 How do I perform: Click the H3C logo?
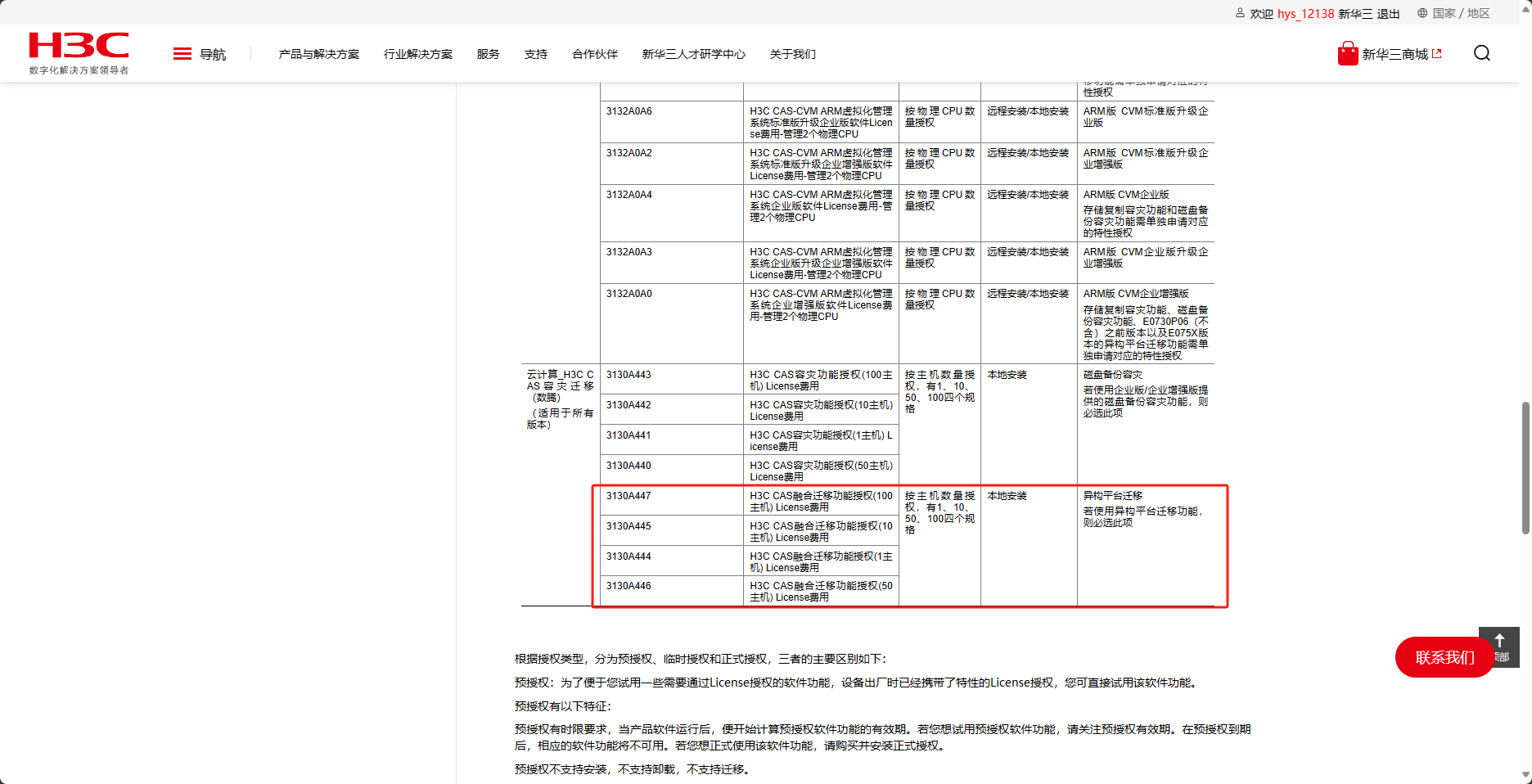click(79, 46)
